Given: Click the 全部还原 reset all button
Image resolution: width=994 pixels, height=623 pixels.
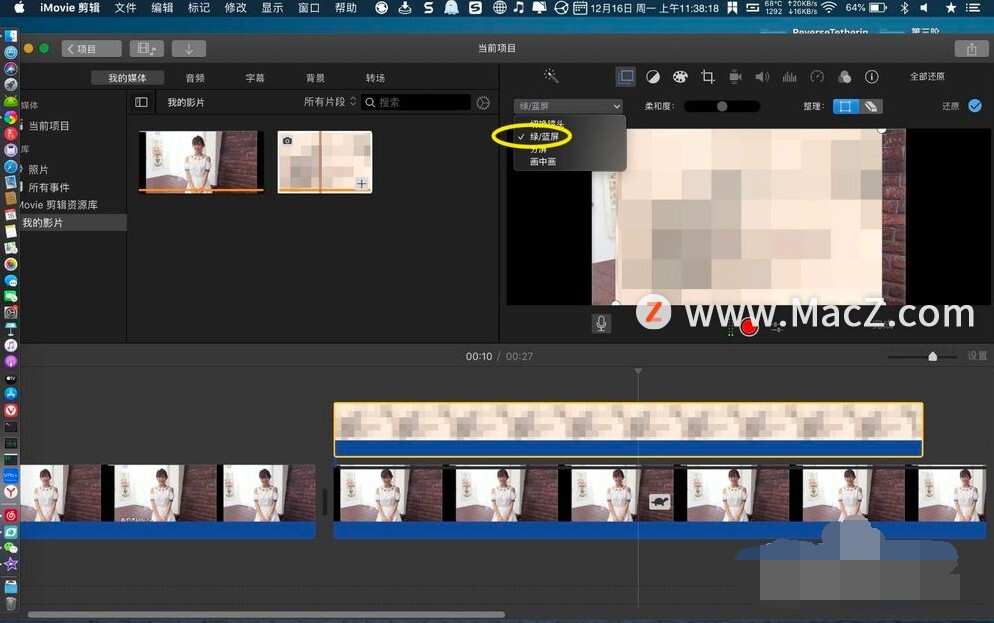Looking at the screenshot, I should click(x=927, y=77).
